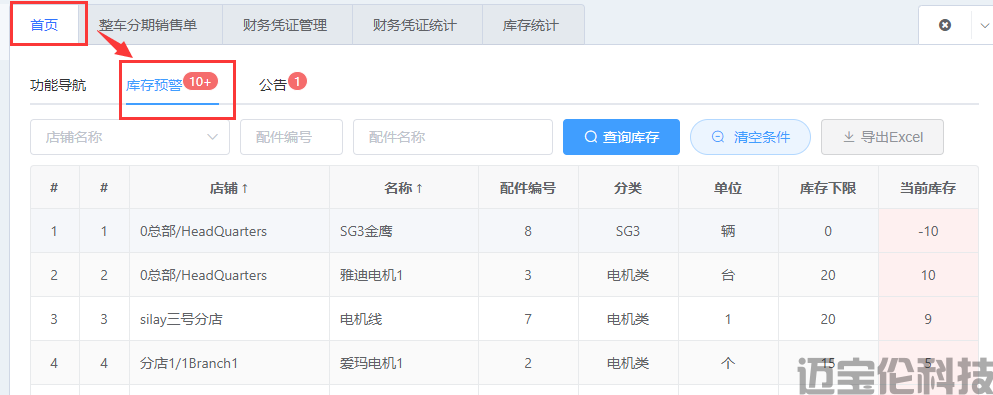Image resolution: width=993 pixels, height=395 pixels.
Task: Open the 财务凭证管理 tab
Action: 285,25
